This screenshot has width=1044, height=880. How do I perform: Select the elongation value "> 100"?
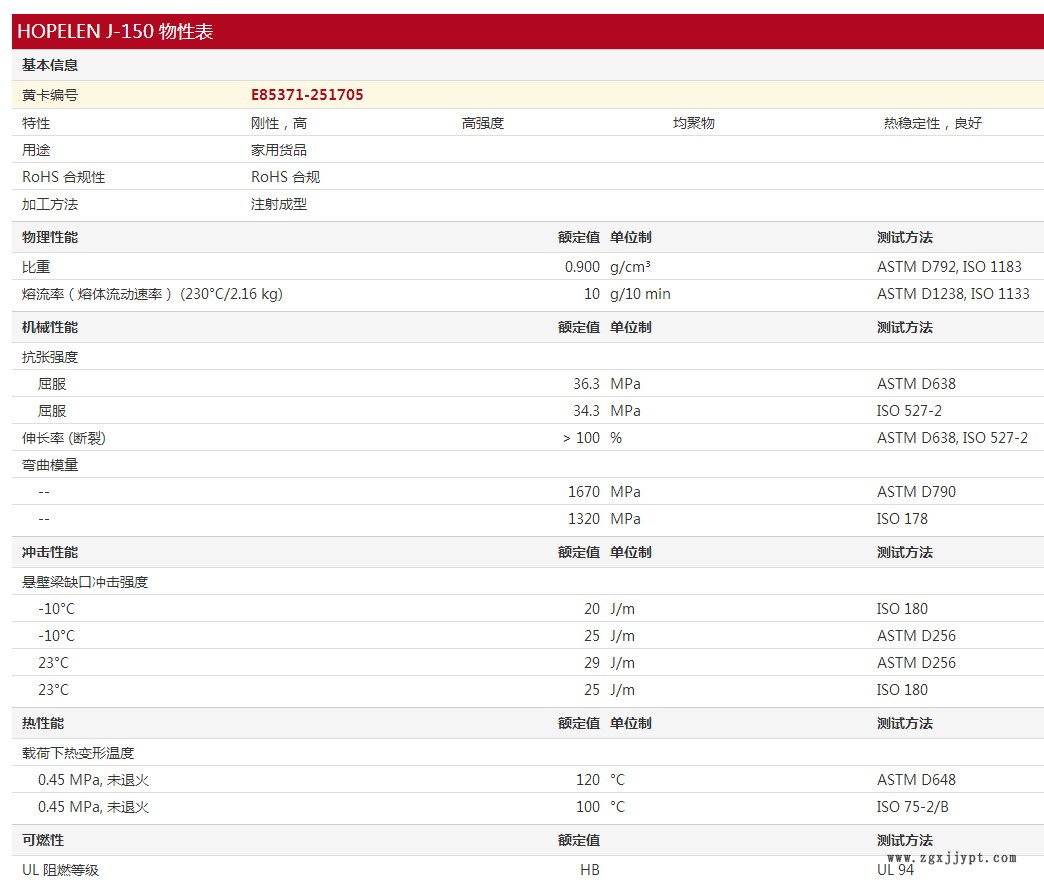(581, 438)
